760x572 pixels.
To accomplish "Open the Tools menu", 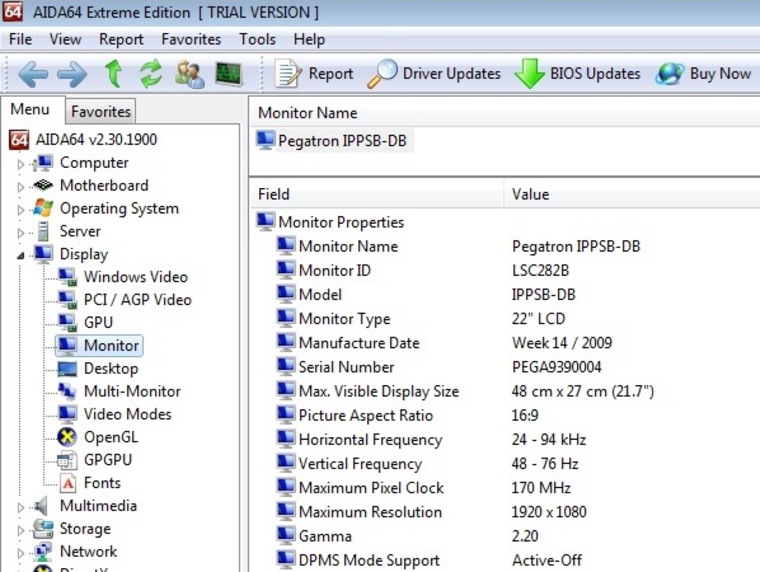I will coord(257,39).
